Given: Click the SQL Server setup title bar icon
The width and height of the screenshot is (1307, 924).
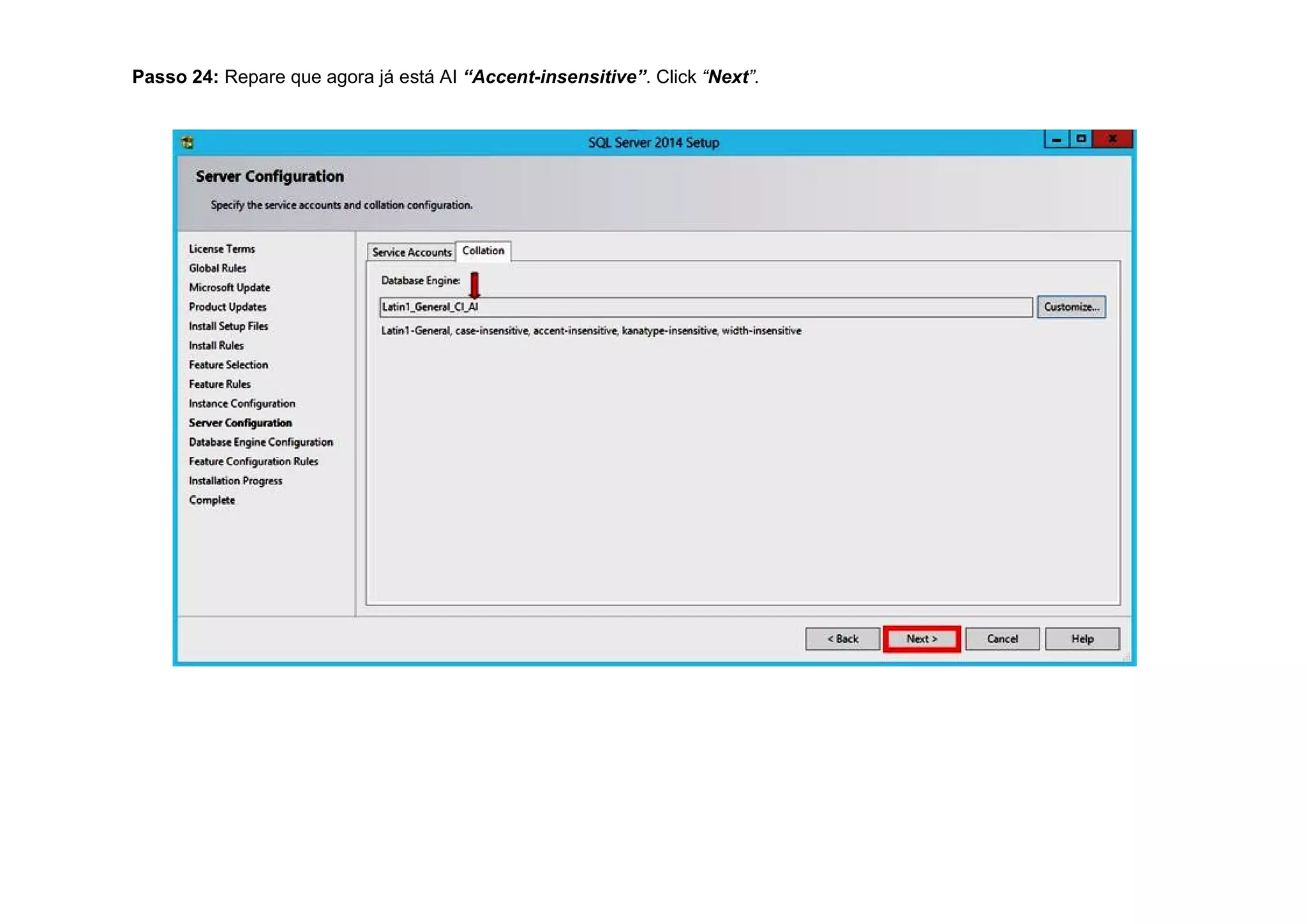Looking at the screenshot, I should 187,142.
